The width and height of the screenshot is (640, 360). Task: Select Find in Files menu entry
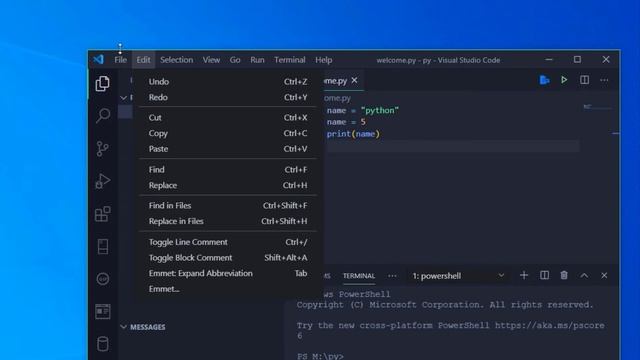pyautogui.click(x=228, y=205)
